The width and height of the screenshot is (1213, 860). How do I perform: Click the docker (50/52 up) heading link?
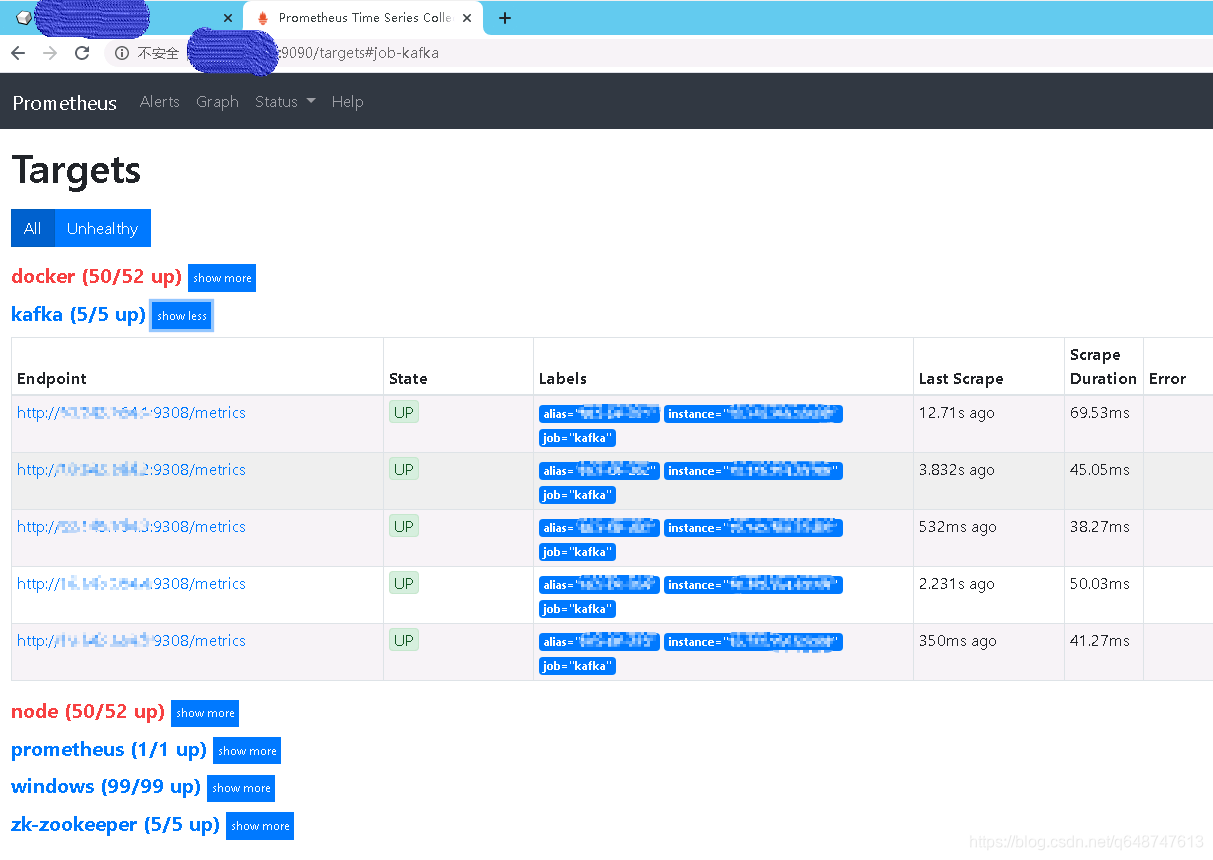(x=96, y=276)
